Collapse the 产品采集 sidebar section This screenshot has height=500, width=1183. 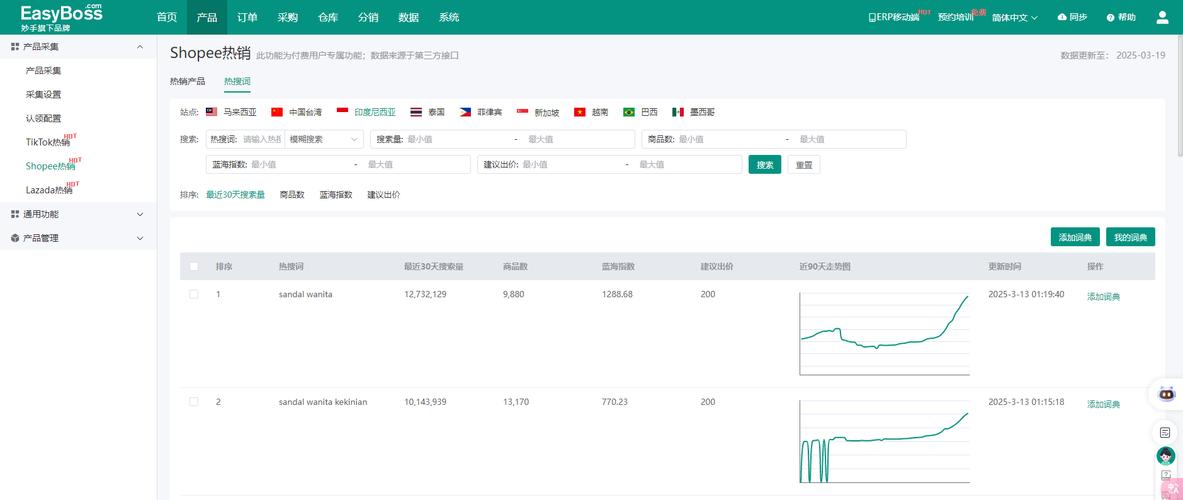point(140,47)
